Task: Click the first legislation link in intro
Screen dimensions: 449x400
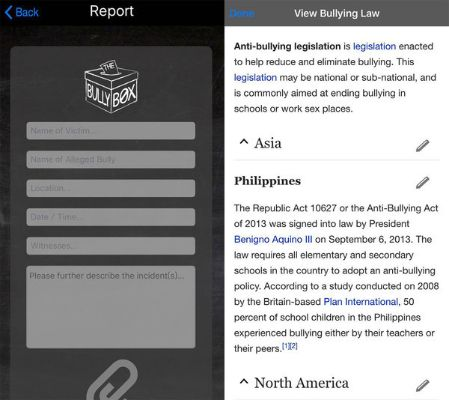Action: click(374, 46)
